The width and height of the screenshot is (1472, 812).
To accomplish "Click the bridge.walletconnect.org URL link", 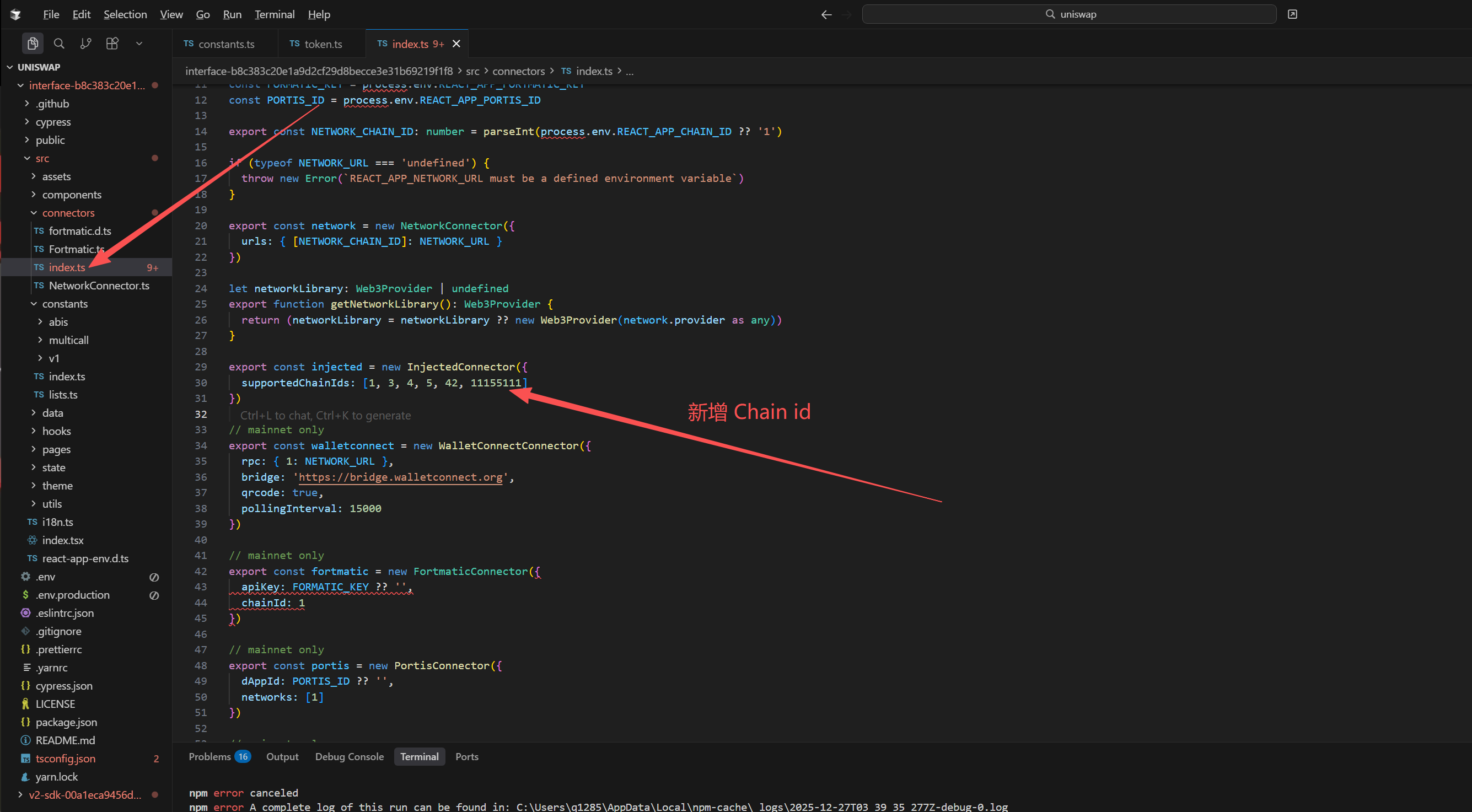I will [x=400, y=477].
